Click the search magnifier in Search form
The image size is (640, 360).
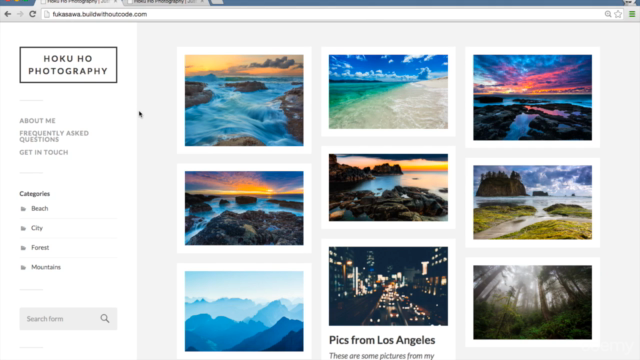tap(105, 318)
